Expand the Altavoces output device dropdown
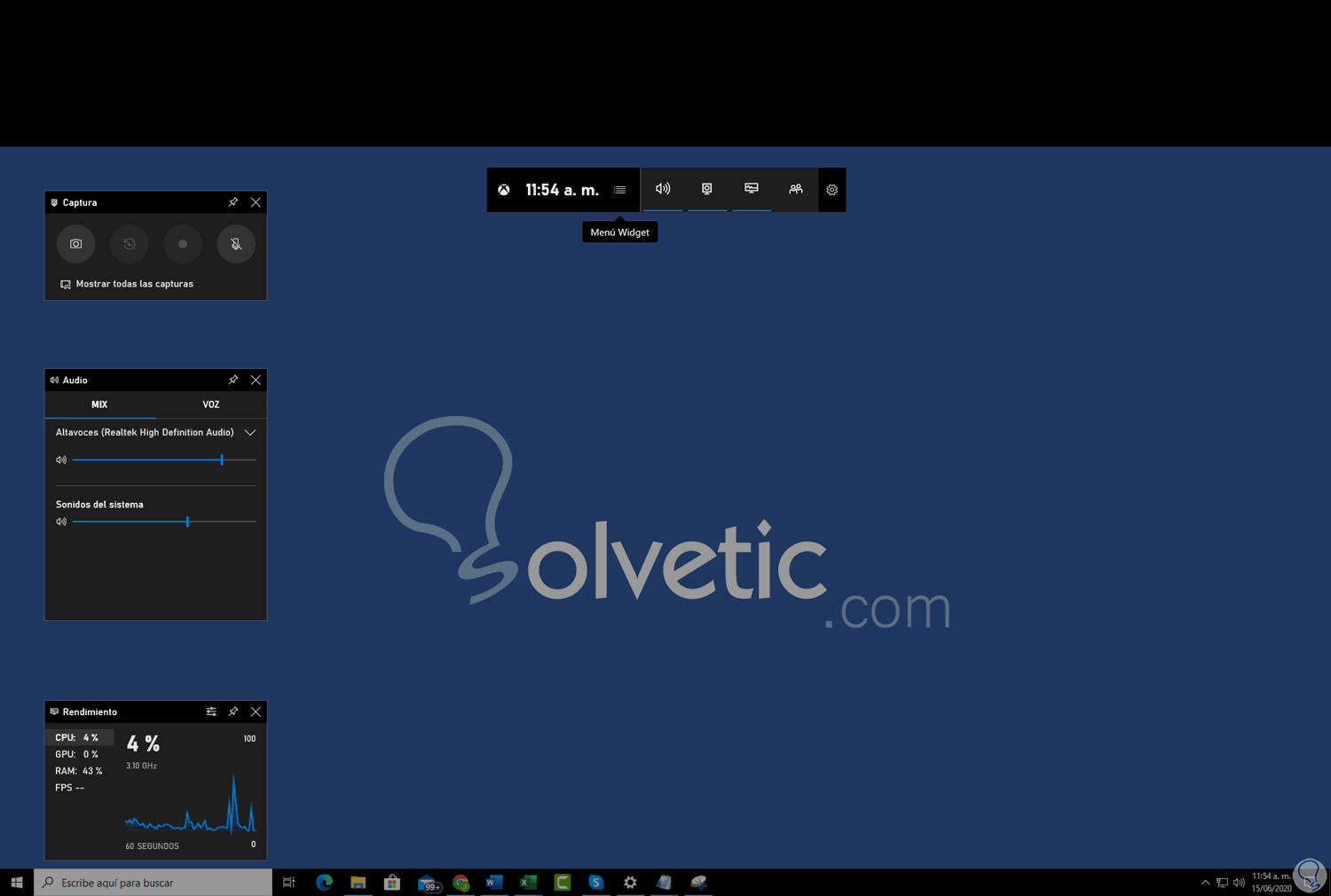This screenshot has height=896, width=1331. [250, 433]
